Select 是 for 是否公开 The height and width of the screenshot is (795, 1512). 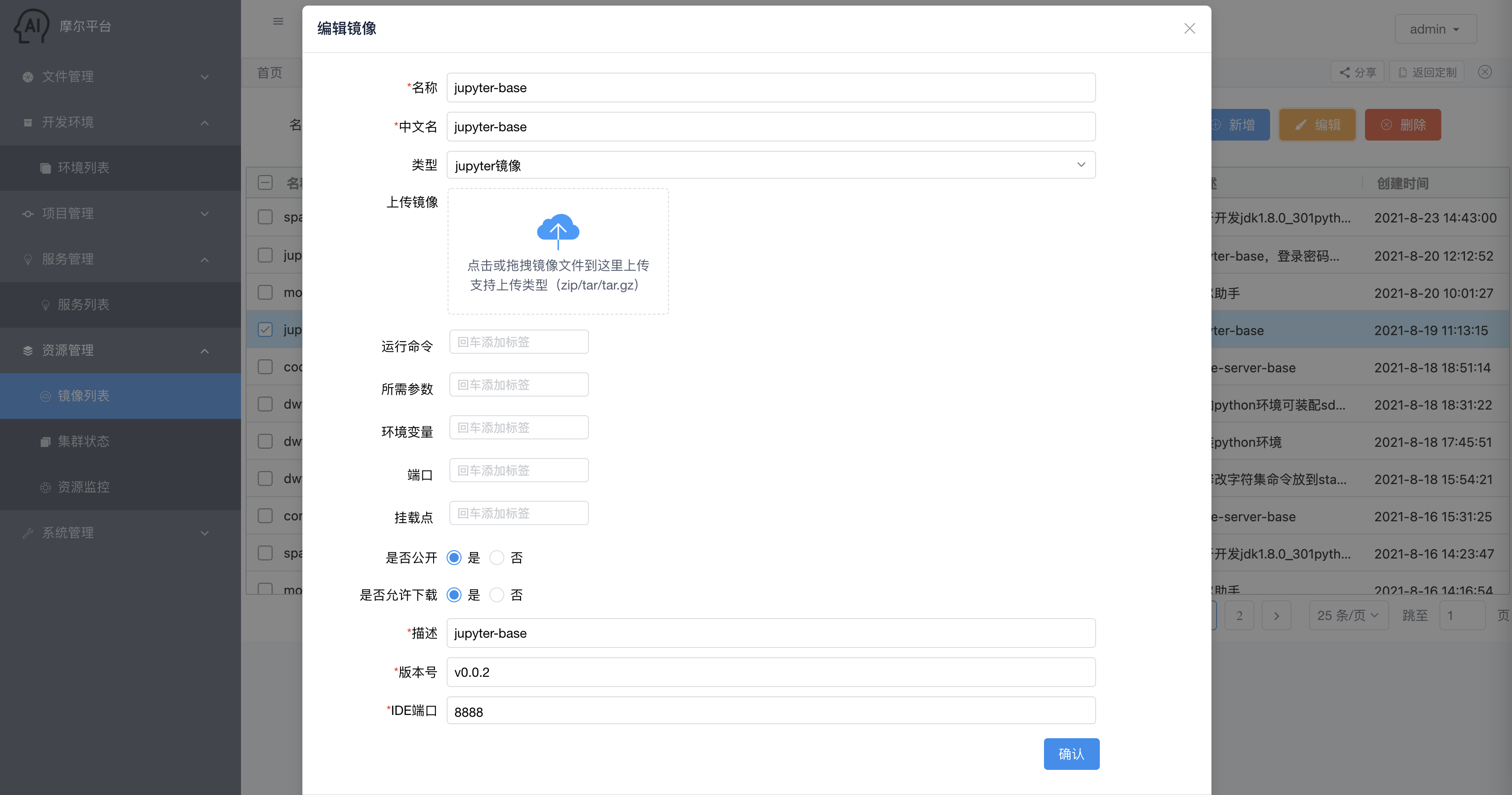(x=454, y=558)
